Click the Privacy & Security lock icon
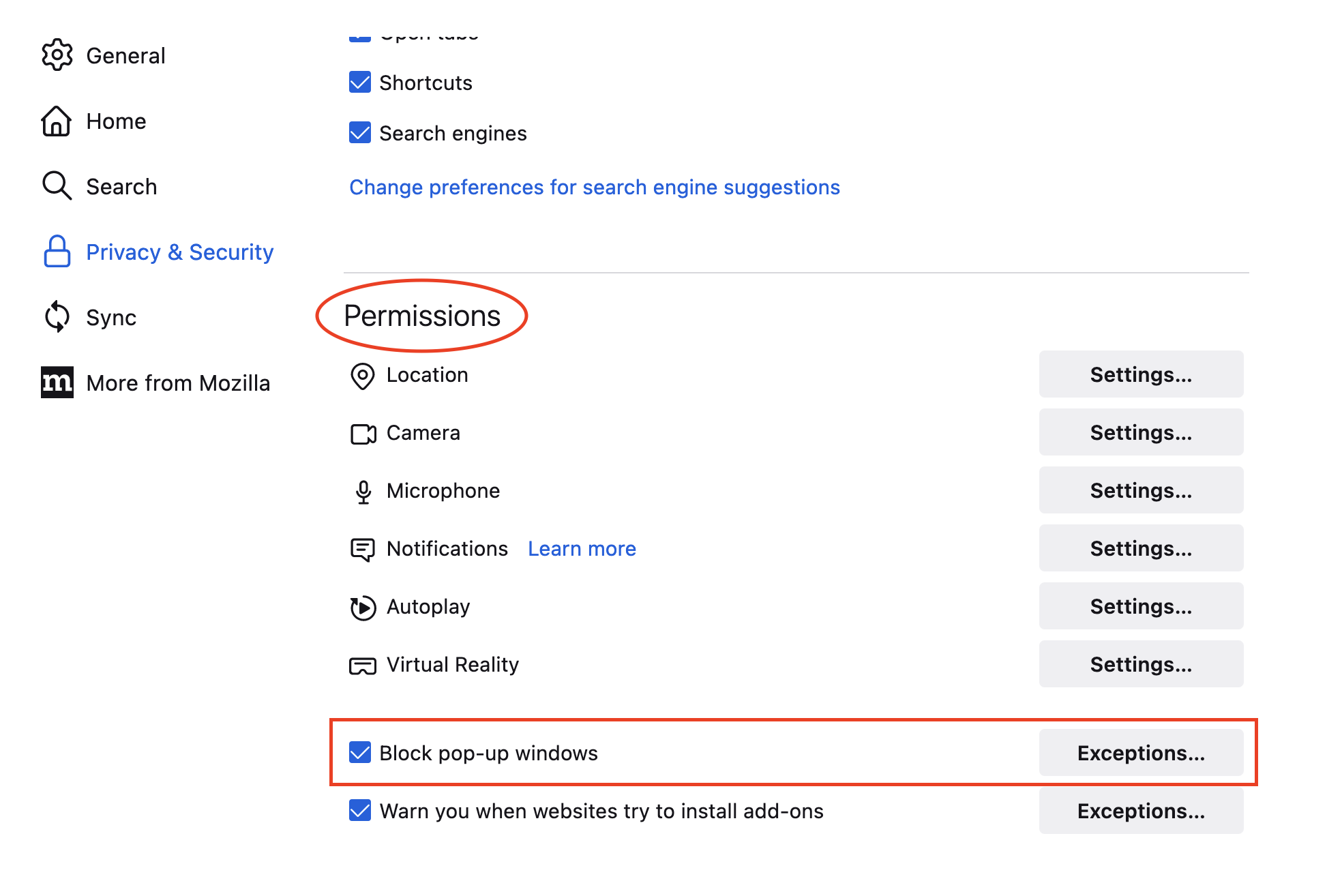Screen dimensions: 1327x896 (57, 252)
